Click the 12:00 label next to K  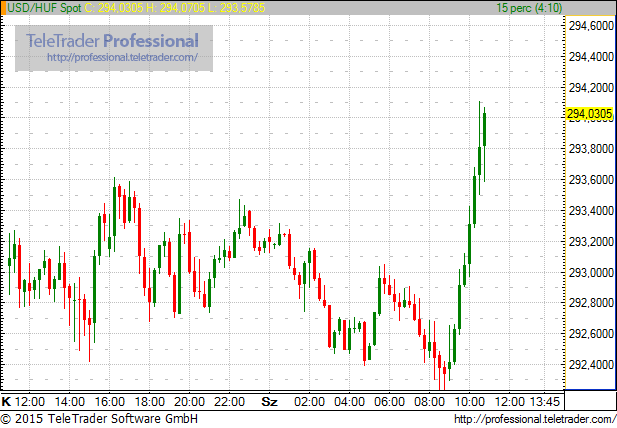tap(30, 402)
